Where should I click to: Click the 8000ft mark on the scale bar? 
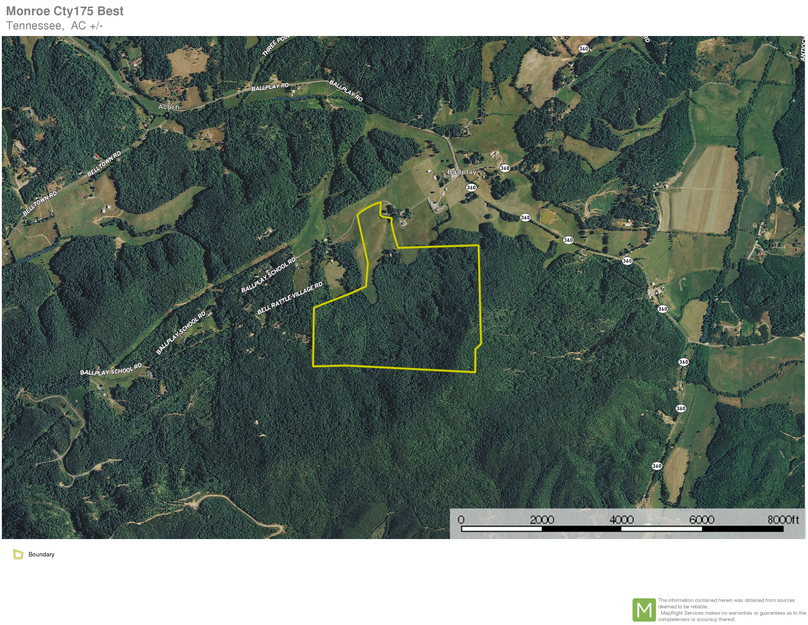[x=784, y=518]
